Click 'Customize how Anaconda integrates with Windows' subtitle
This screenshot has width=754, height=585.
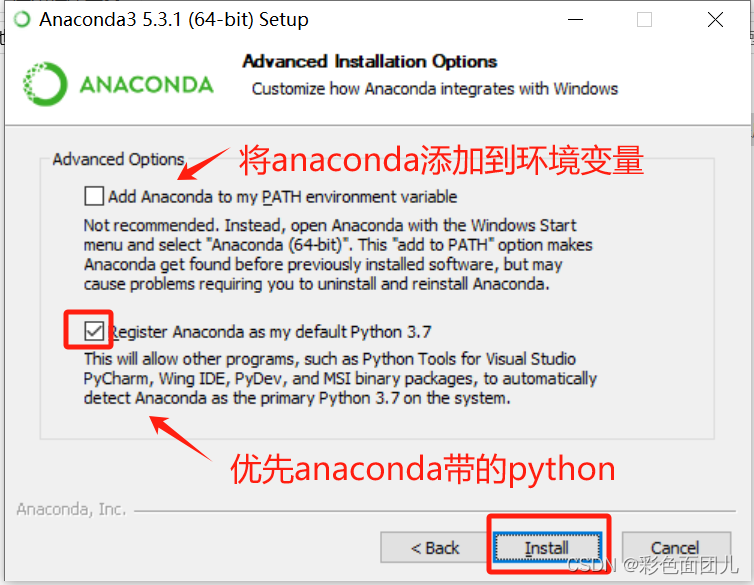coord(435,89)
